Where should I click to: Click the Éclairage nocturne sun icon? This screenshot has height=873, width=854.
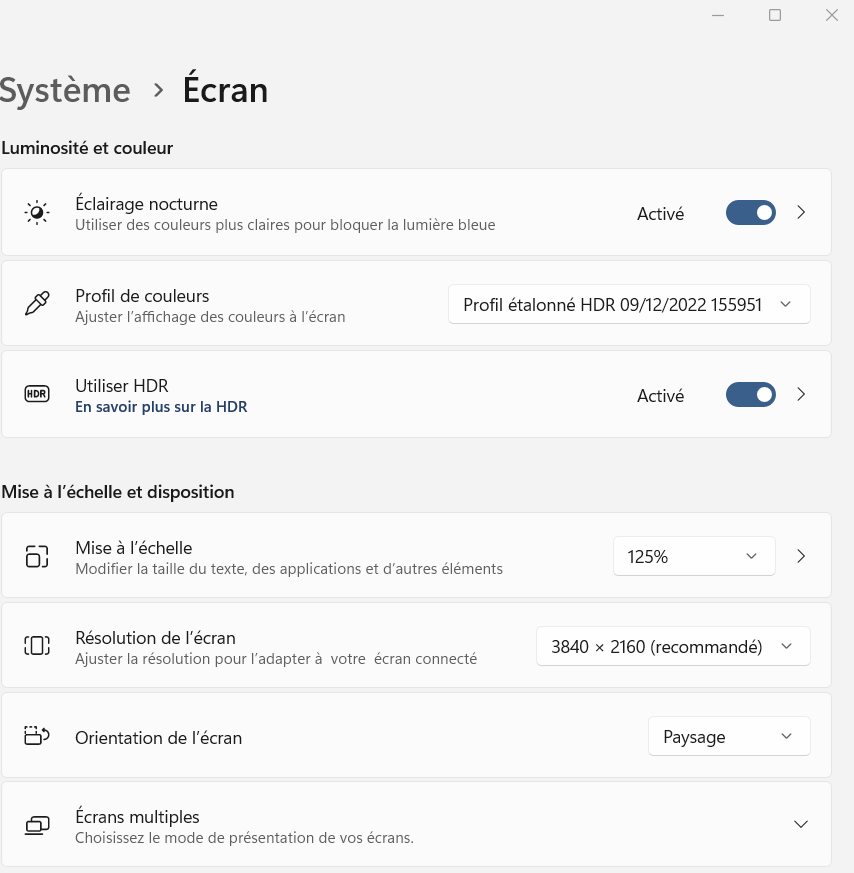coord(37,213)
